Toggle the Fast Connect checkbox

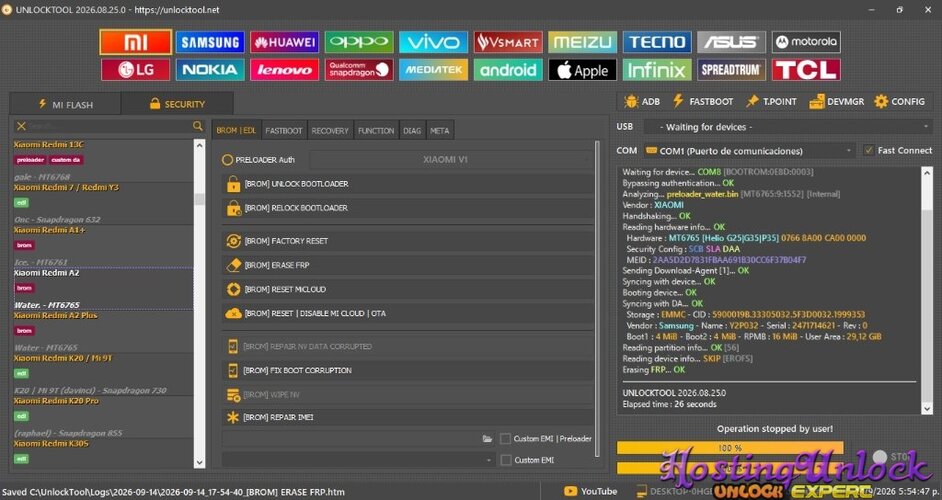pos(868,150)
